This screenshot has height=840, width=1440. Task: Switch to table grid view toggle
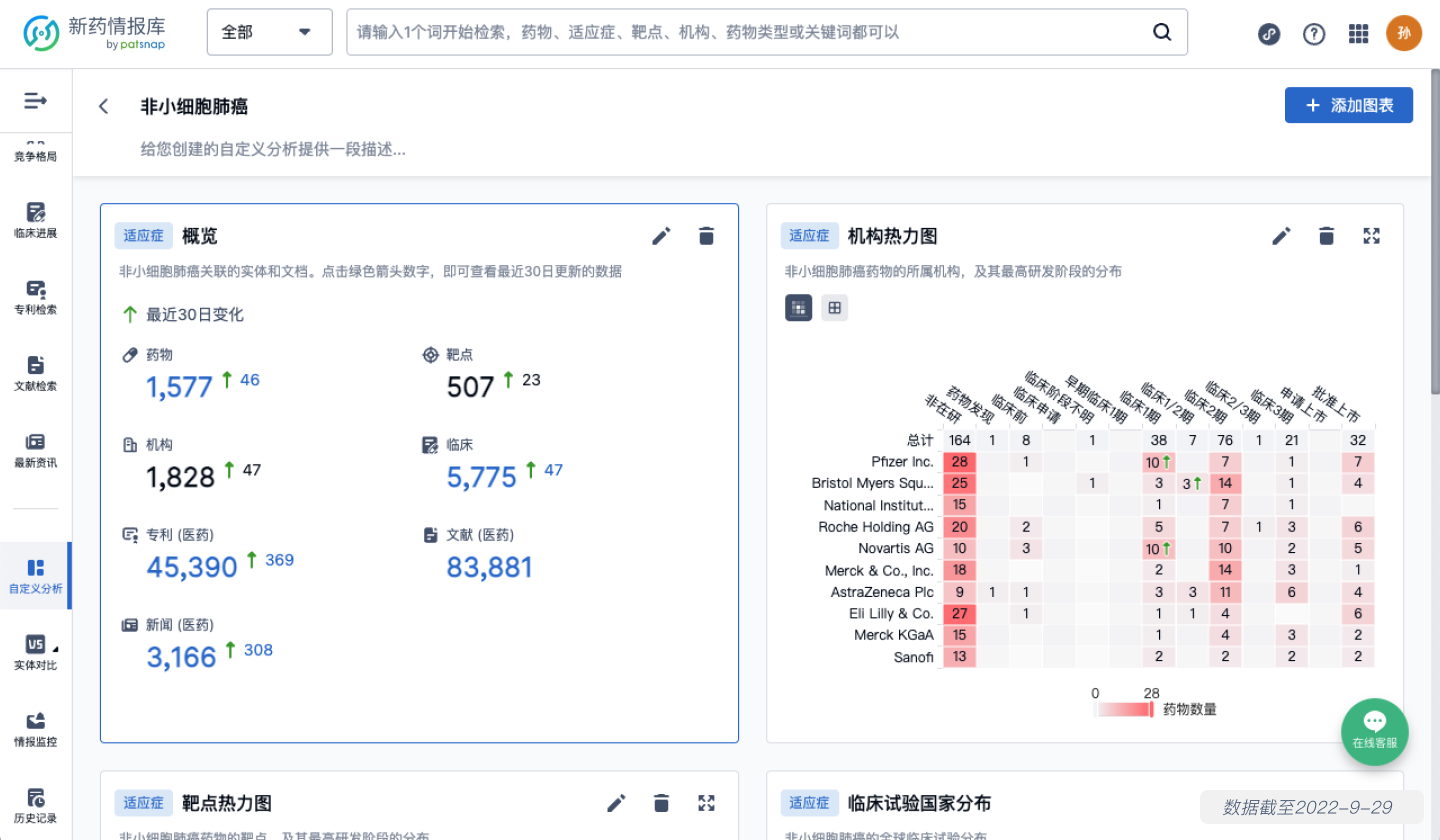pos(834,308)
